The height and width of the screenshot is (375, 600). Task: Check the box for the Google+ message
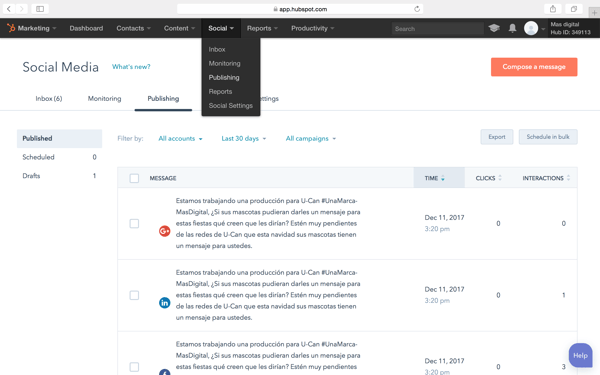click(134, 223)
